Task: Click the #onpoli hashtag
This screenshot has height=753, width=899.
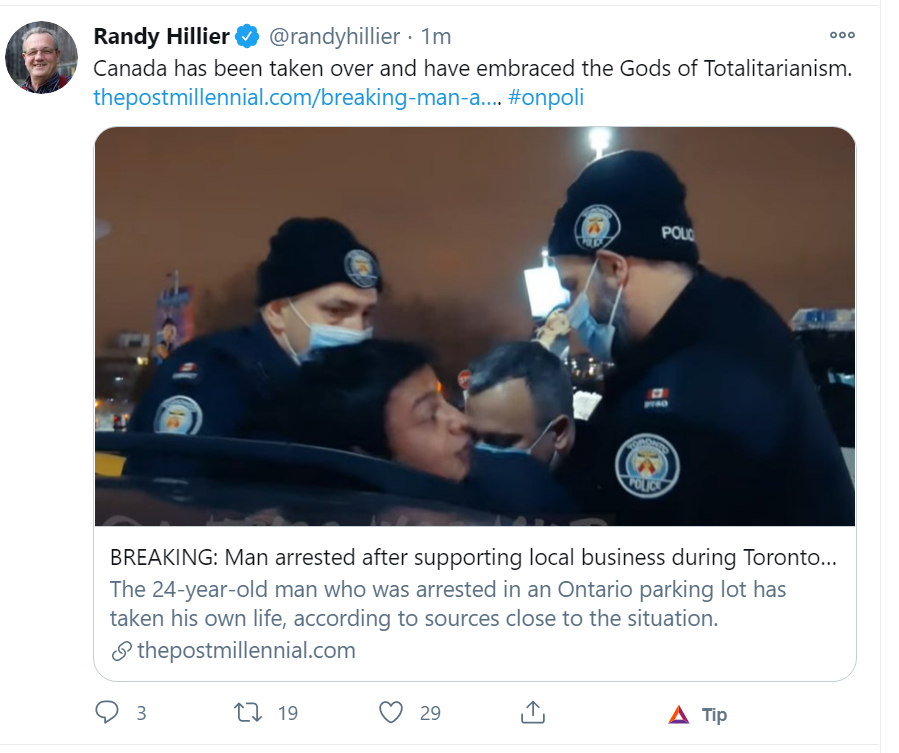Action: coord(546,98)
